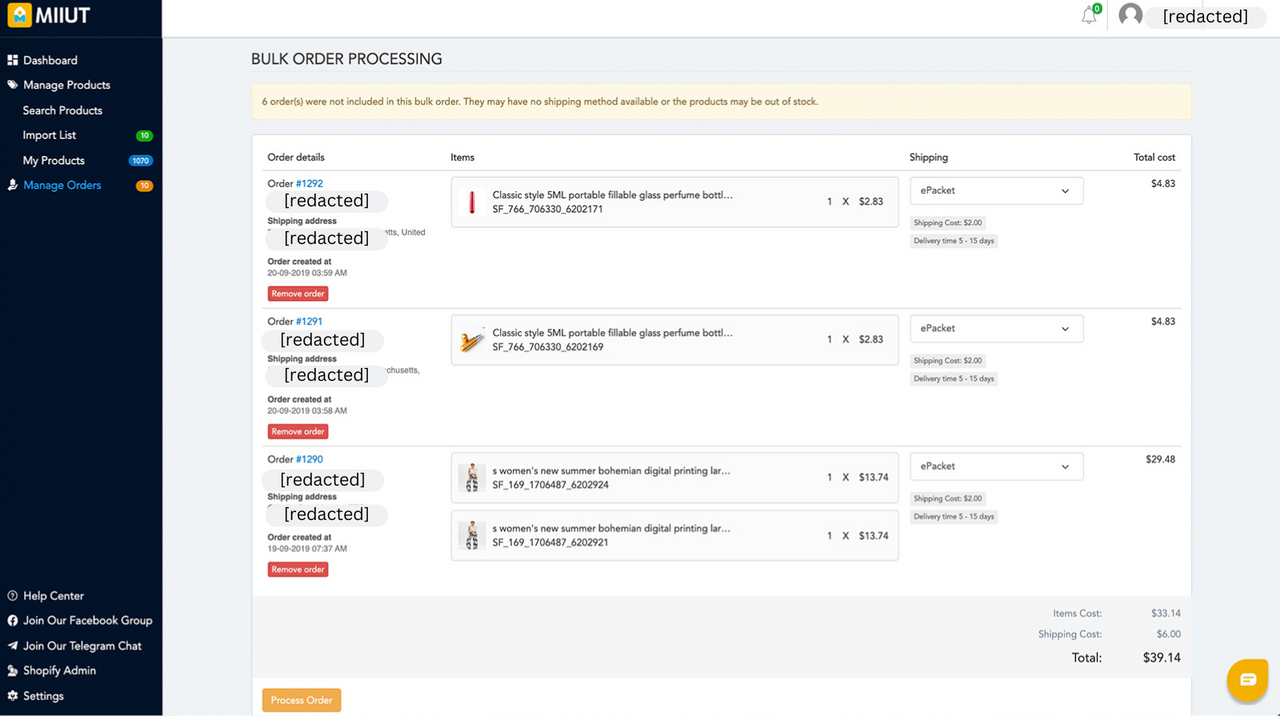1280x720 pixels.
Task: Open the Import List section
Action: point(50,135)
